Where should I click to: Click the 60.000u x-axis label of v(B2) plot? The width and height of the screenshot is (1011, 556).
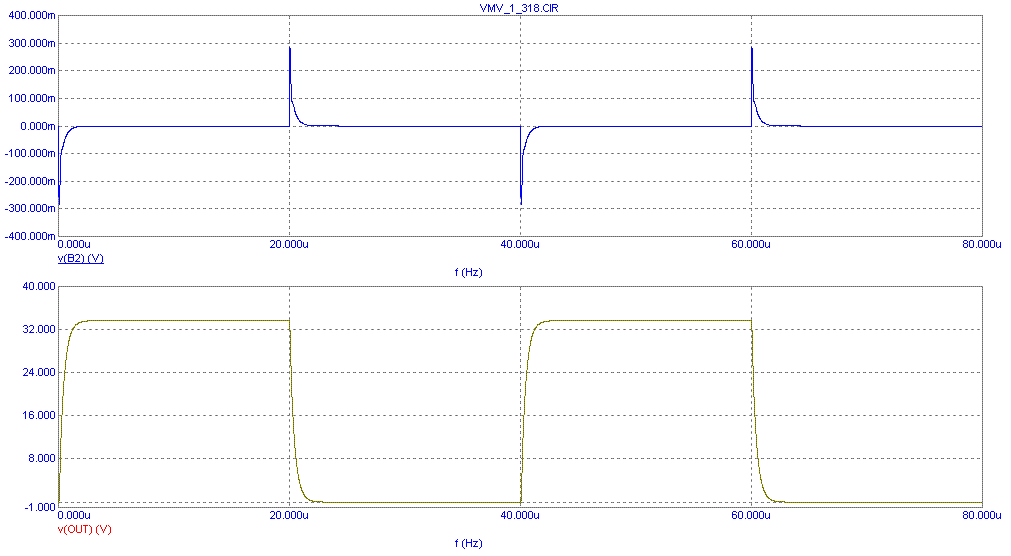[x=751, y=244]
